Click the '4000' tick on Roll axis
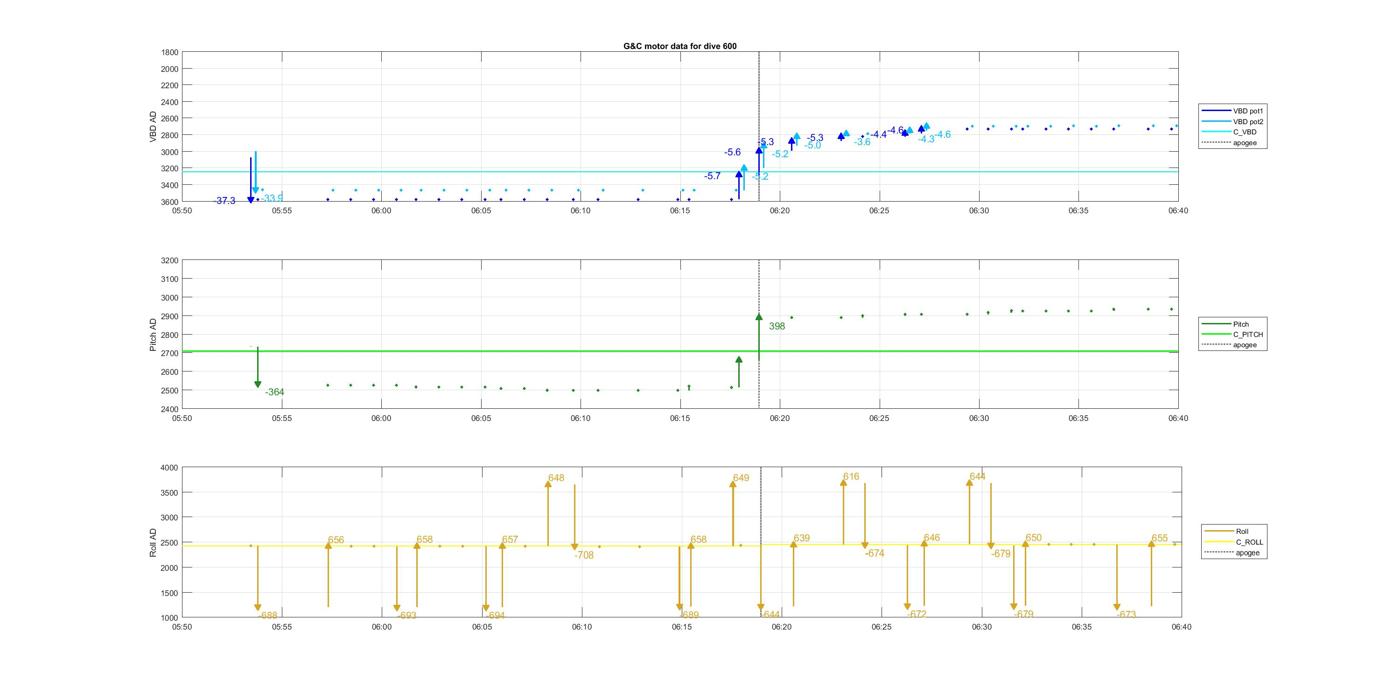The width and height of the screenshot is (1400, 693). (169, 467)
